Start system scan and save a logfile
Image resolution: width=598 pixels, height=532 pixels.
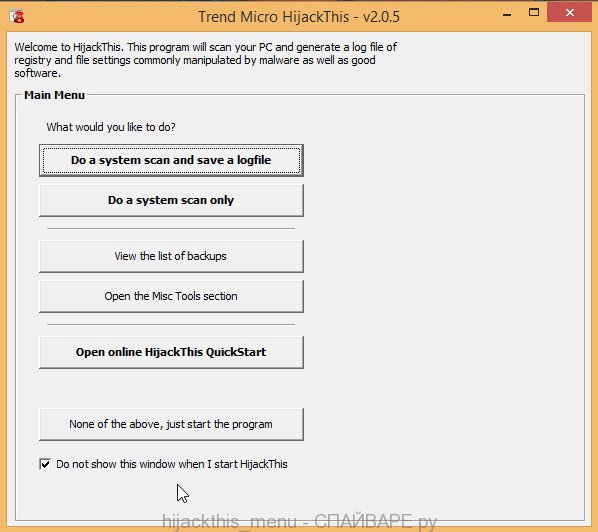(171, 160)
